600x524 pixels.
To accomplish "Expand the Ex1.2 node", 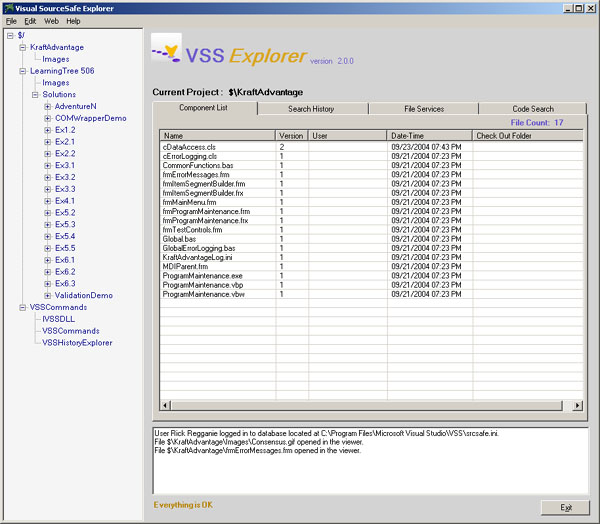I will (x=47, y=130).
